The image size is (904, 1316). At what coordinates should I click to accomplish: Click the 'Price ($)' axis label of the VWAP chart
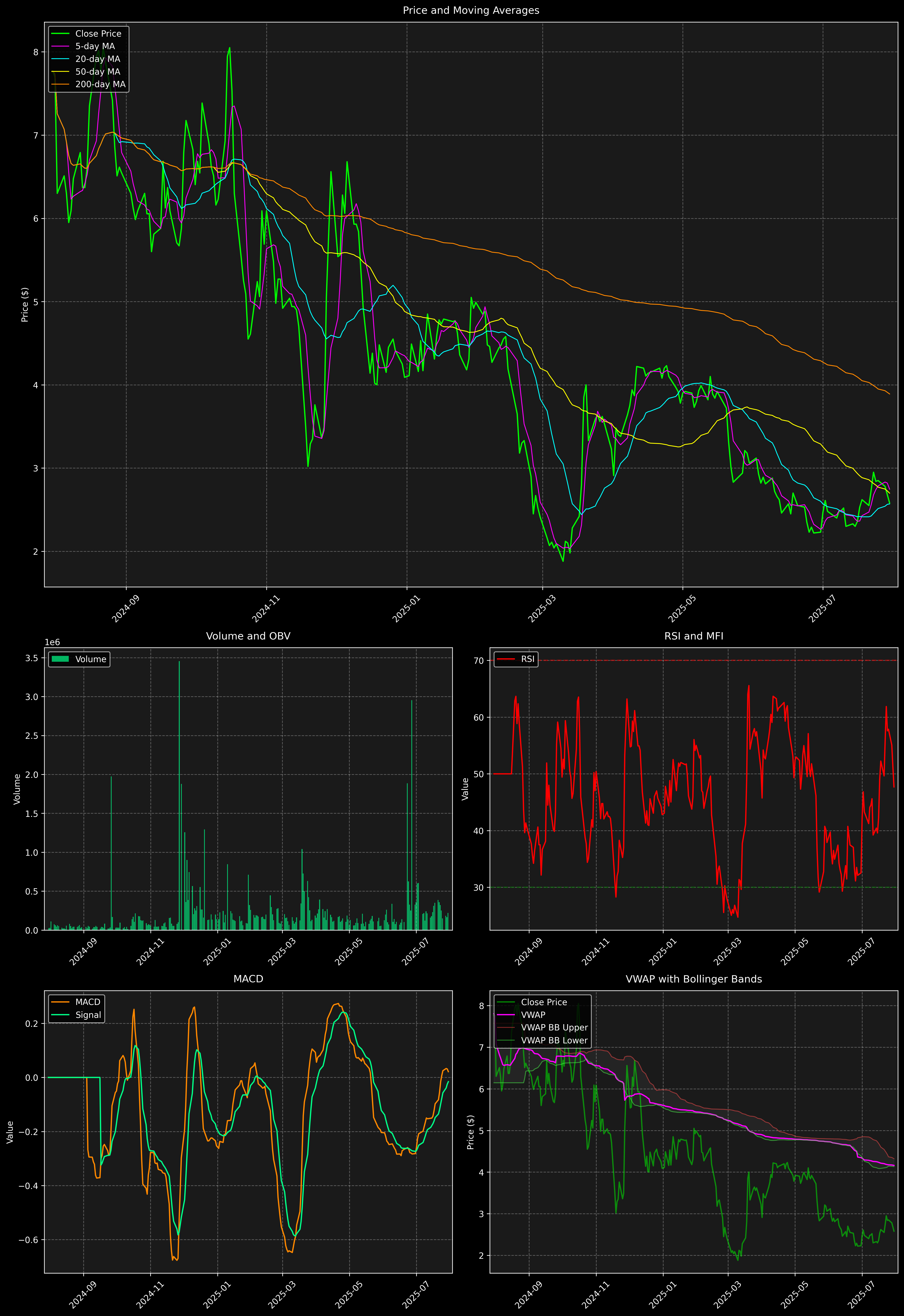coord(471,1132)
